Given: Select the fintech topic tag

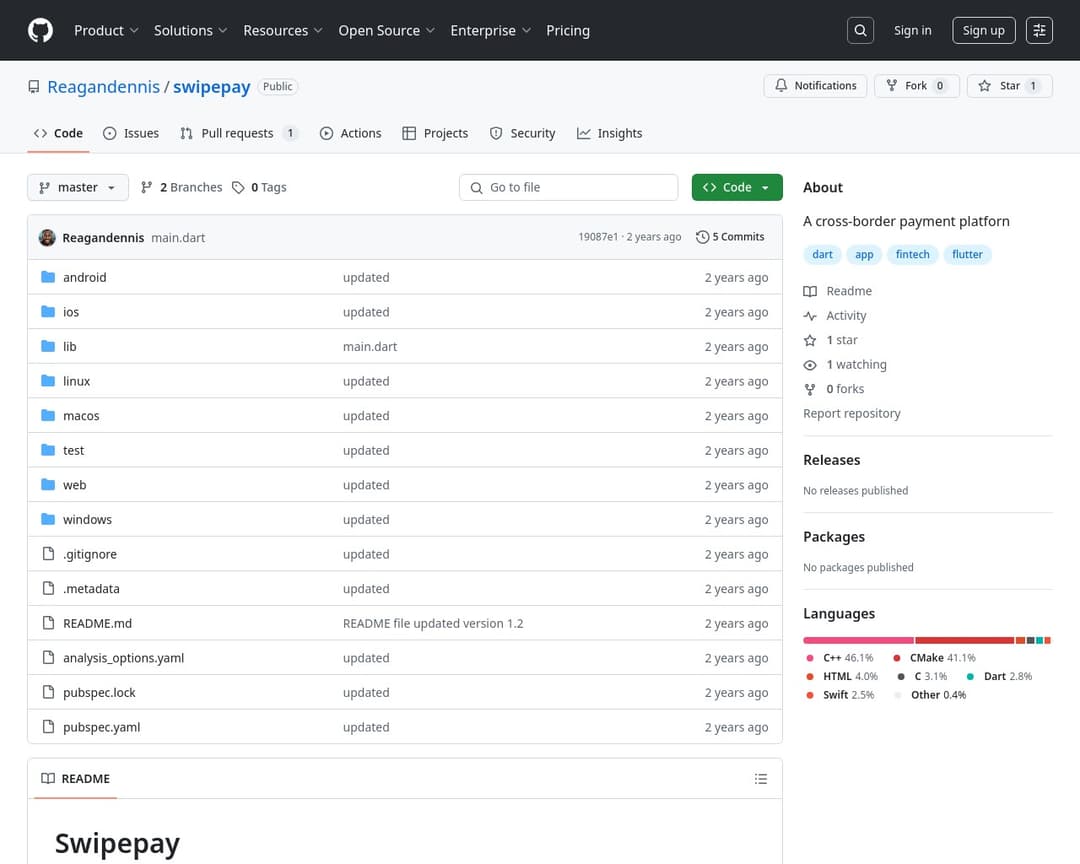Looking at the screenshot, I should pyautogui.click(x=912, y=254).
